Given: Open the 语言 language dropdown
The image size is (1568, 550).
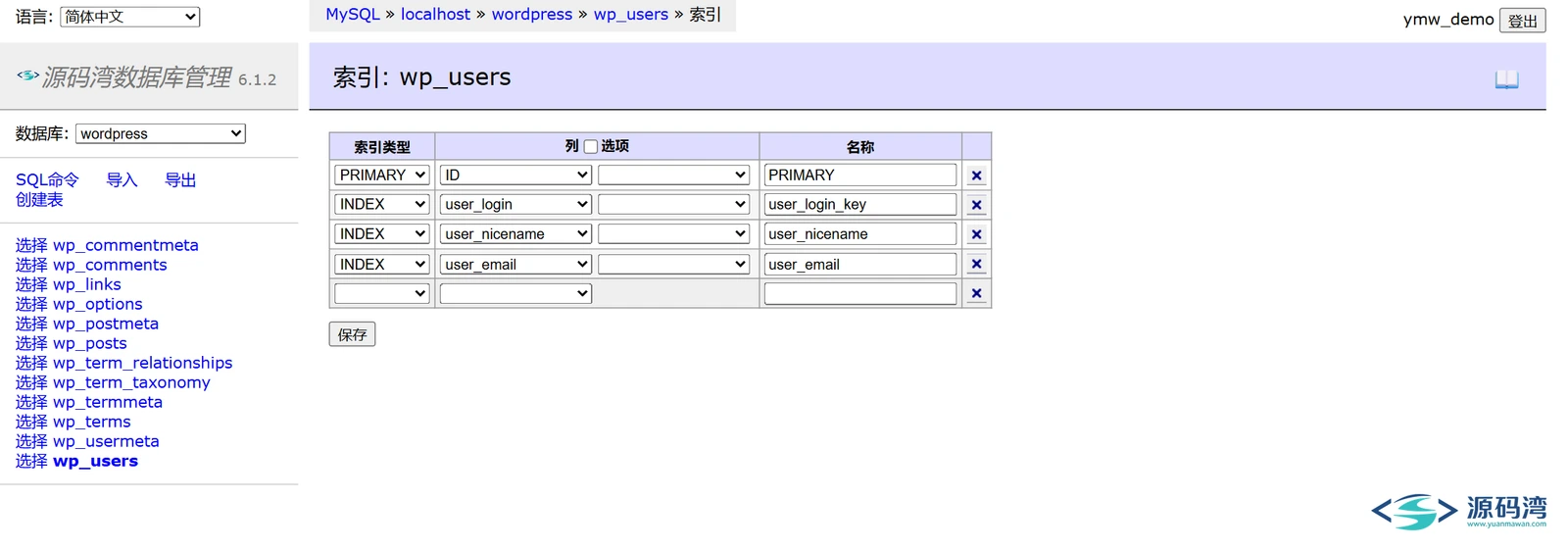Looking at the screenshot, I should [130, 17].
